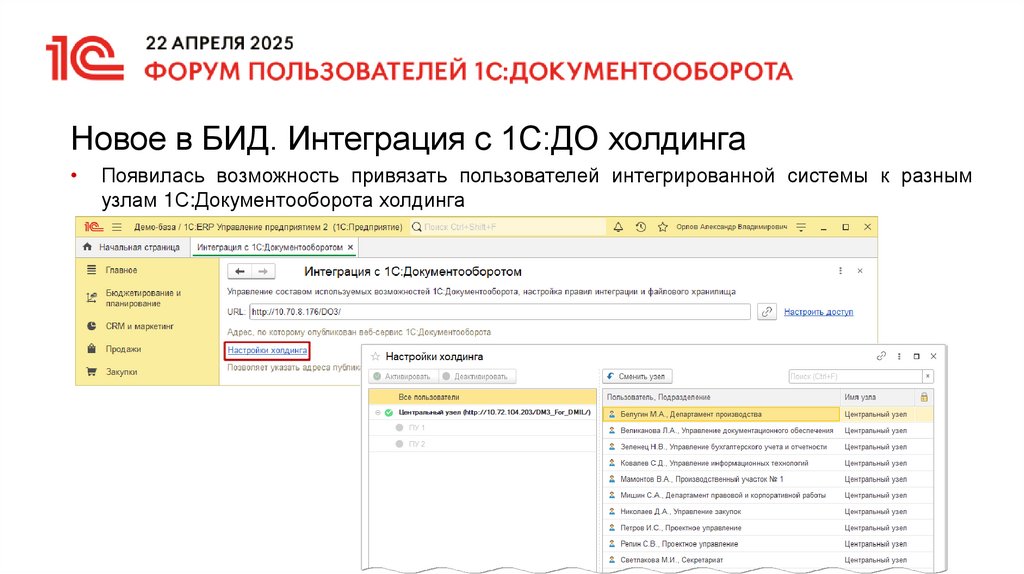This screenshot has height=574, width=1024.
Task: Click the Сменить узел button
Action: click(x=637, y=377)
